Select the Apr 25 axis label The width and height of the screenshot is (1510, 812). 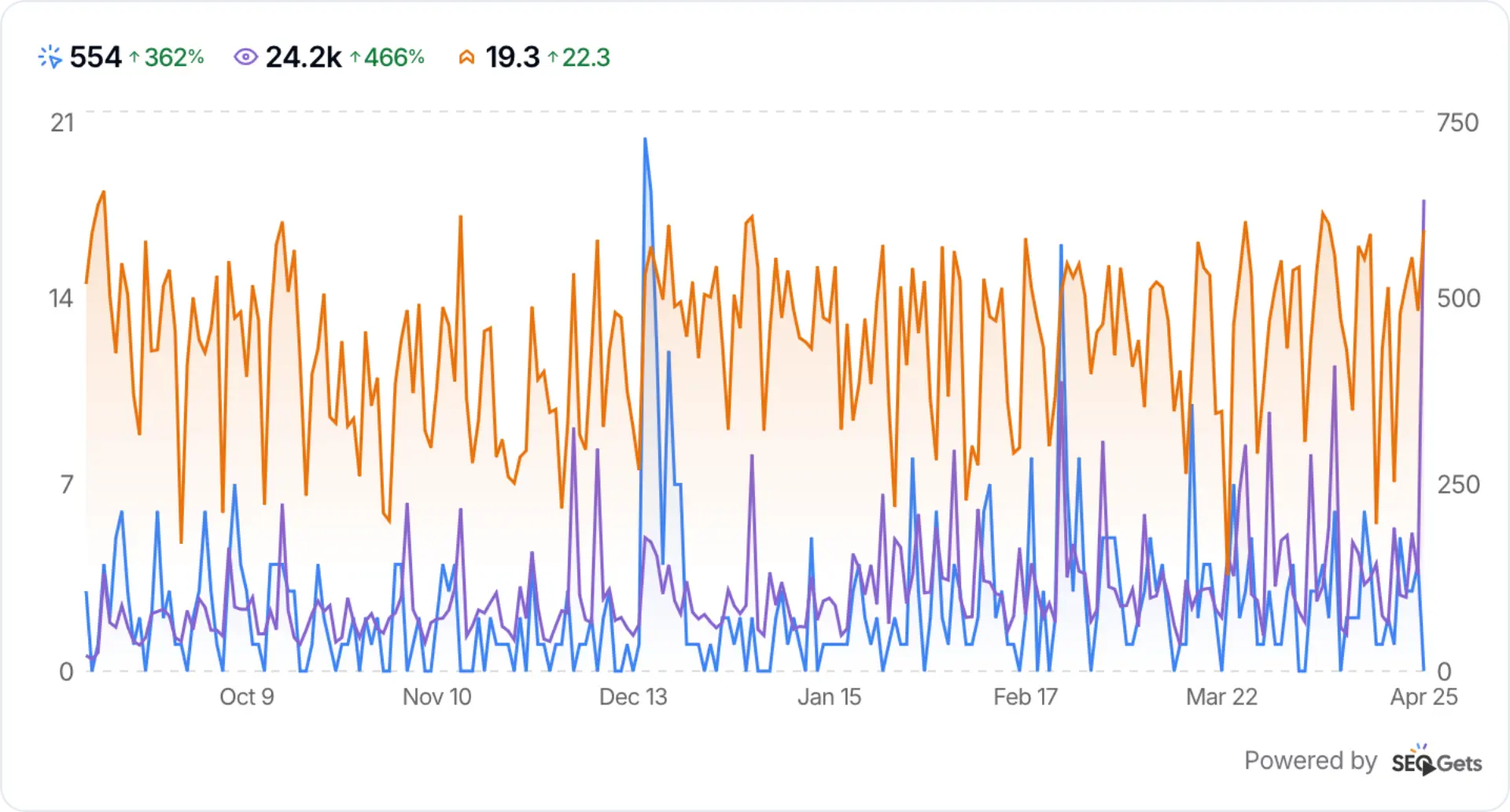(1423, 697)
